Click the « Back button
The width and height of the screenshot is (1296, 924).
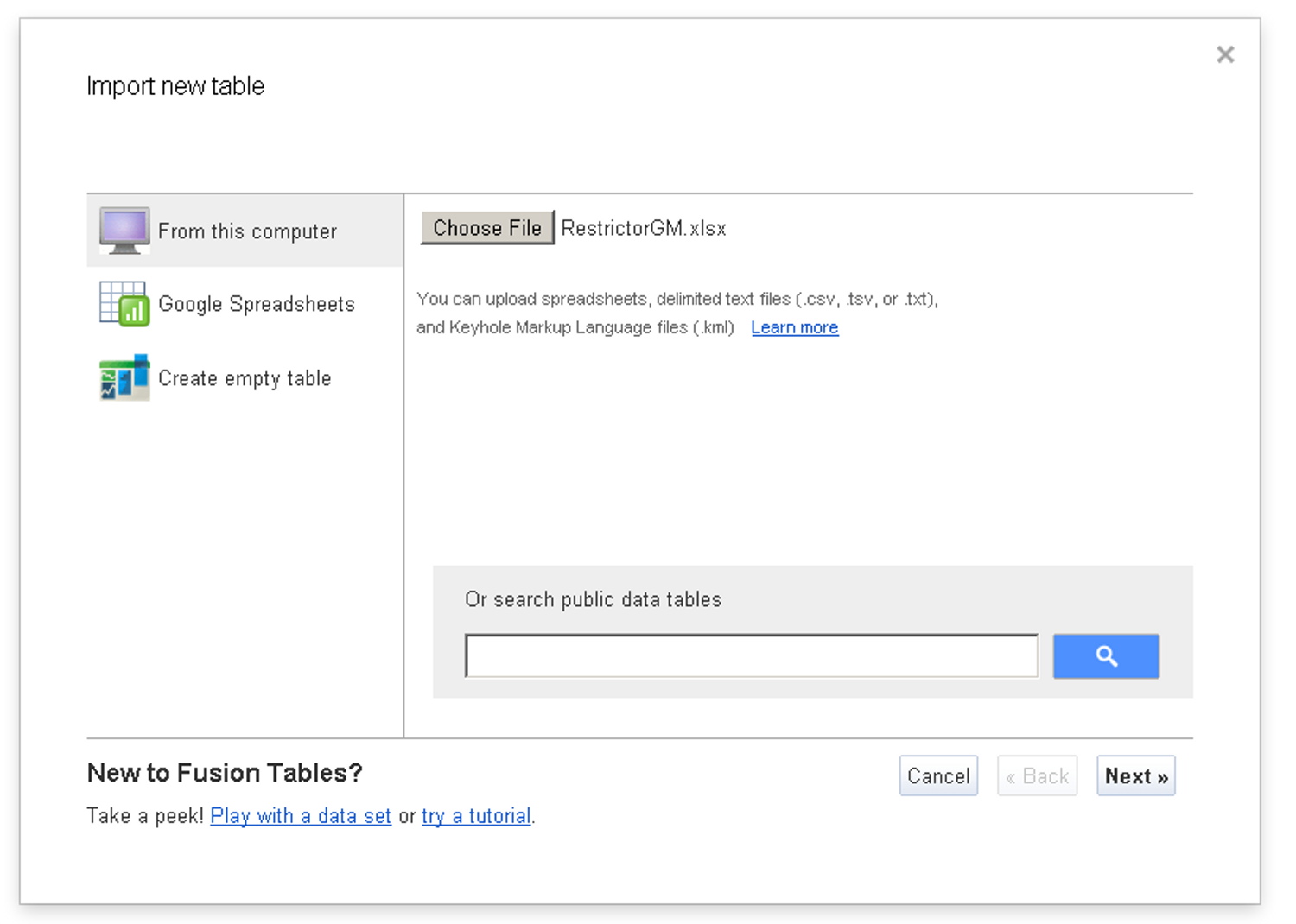coord(1037,775)
